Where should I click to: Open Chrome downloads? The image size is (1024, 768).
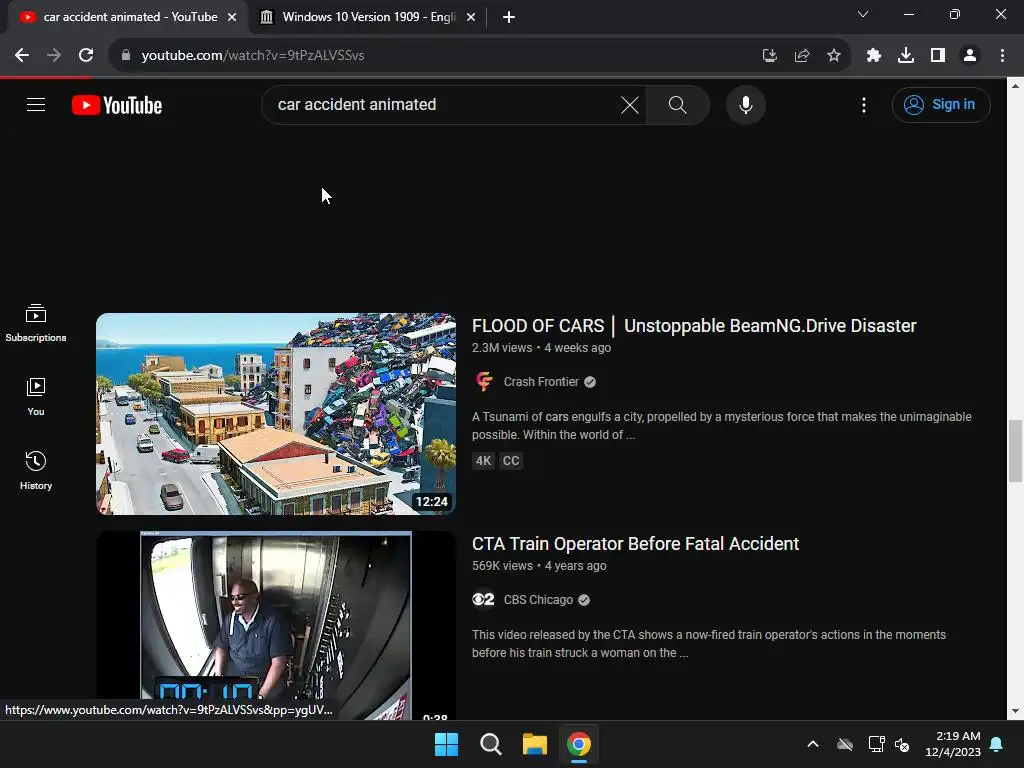(906, 56)
